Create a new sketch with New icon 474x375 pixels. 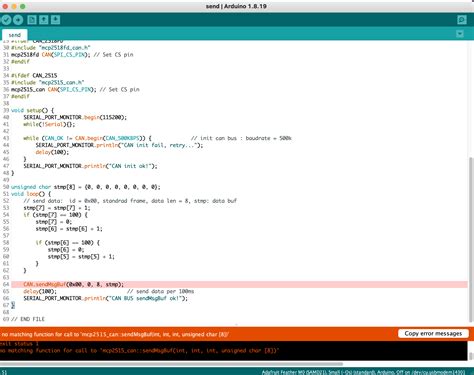click(x=32, y=20)
